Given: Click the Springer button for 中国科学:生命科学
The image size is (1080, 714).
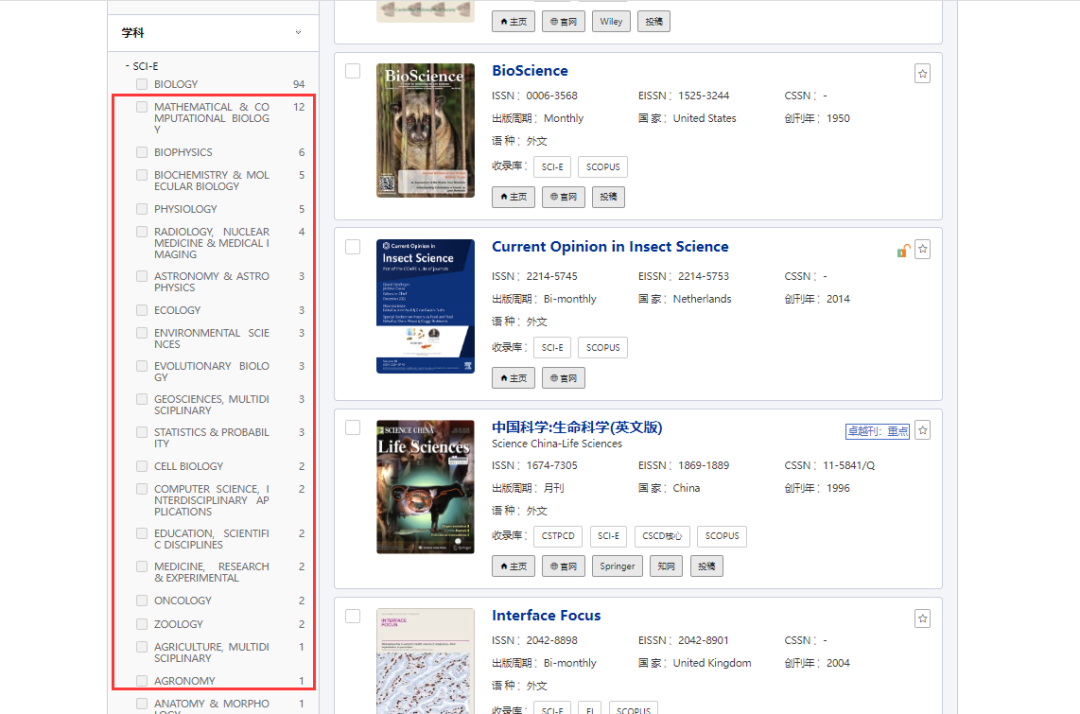Looking at the screenshot, I should (x=617, y=566).
